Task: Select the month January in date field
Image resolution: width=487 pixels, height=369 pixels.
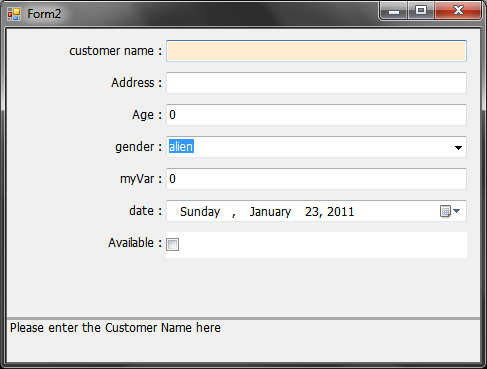Action: 270,212
